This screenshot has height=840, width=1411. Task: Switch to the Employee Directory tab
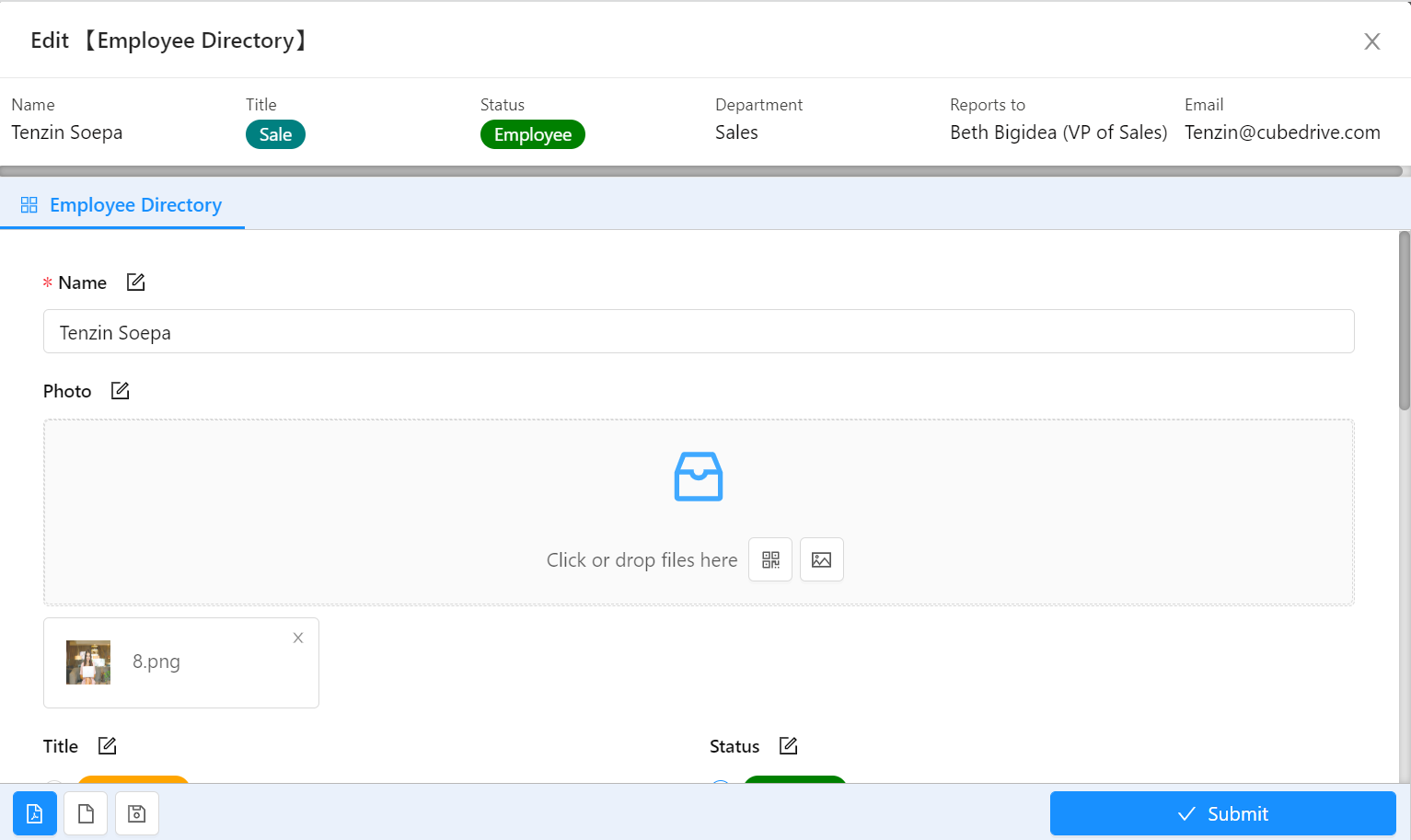(122, 205)
